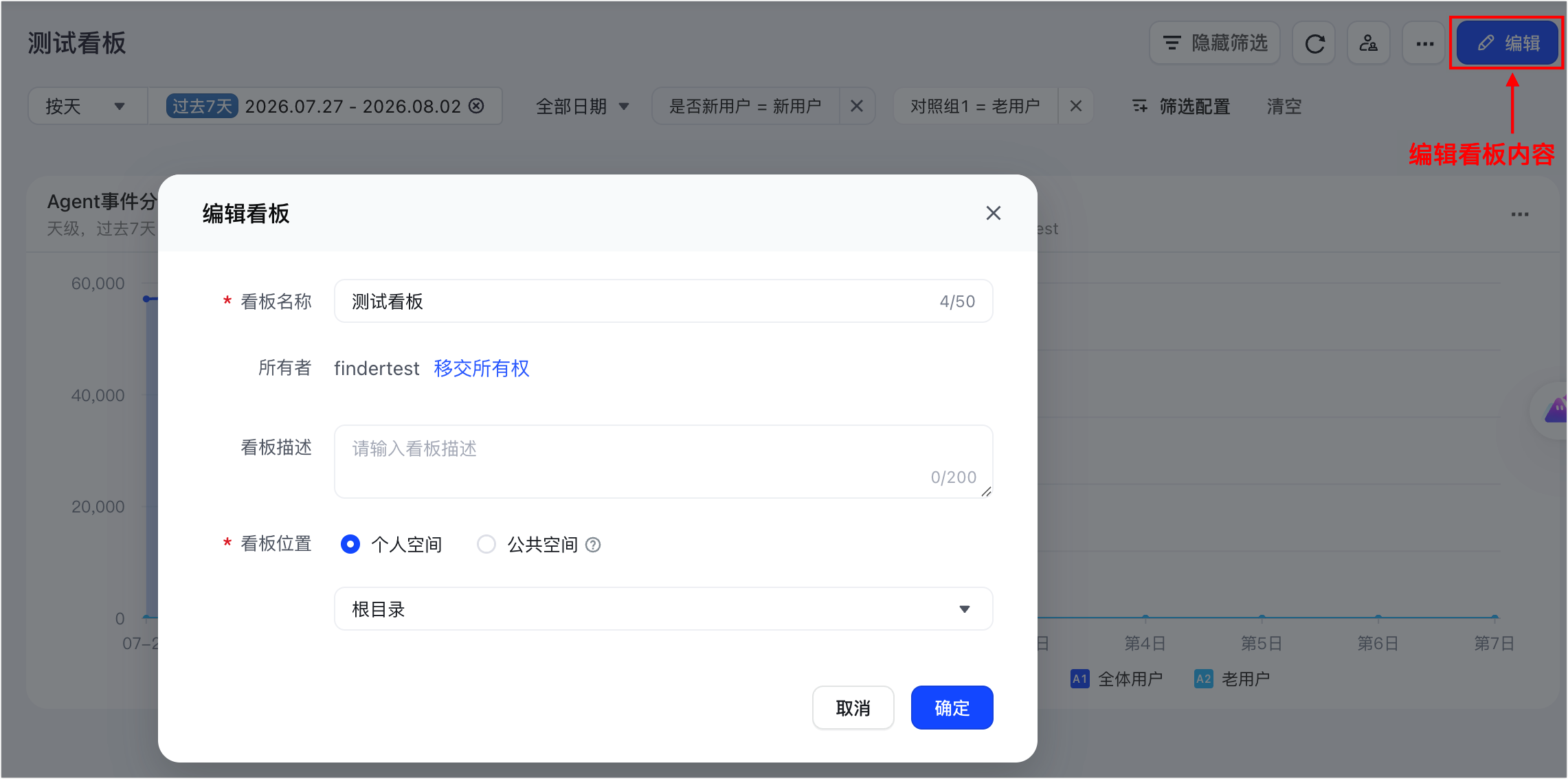Remove the 是否新用户 = 新用户 filter

click(x=856, y=106)
